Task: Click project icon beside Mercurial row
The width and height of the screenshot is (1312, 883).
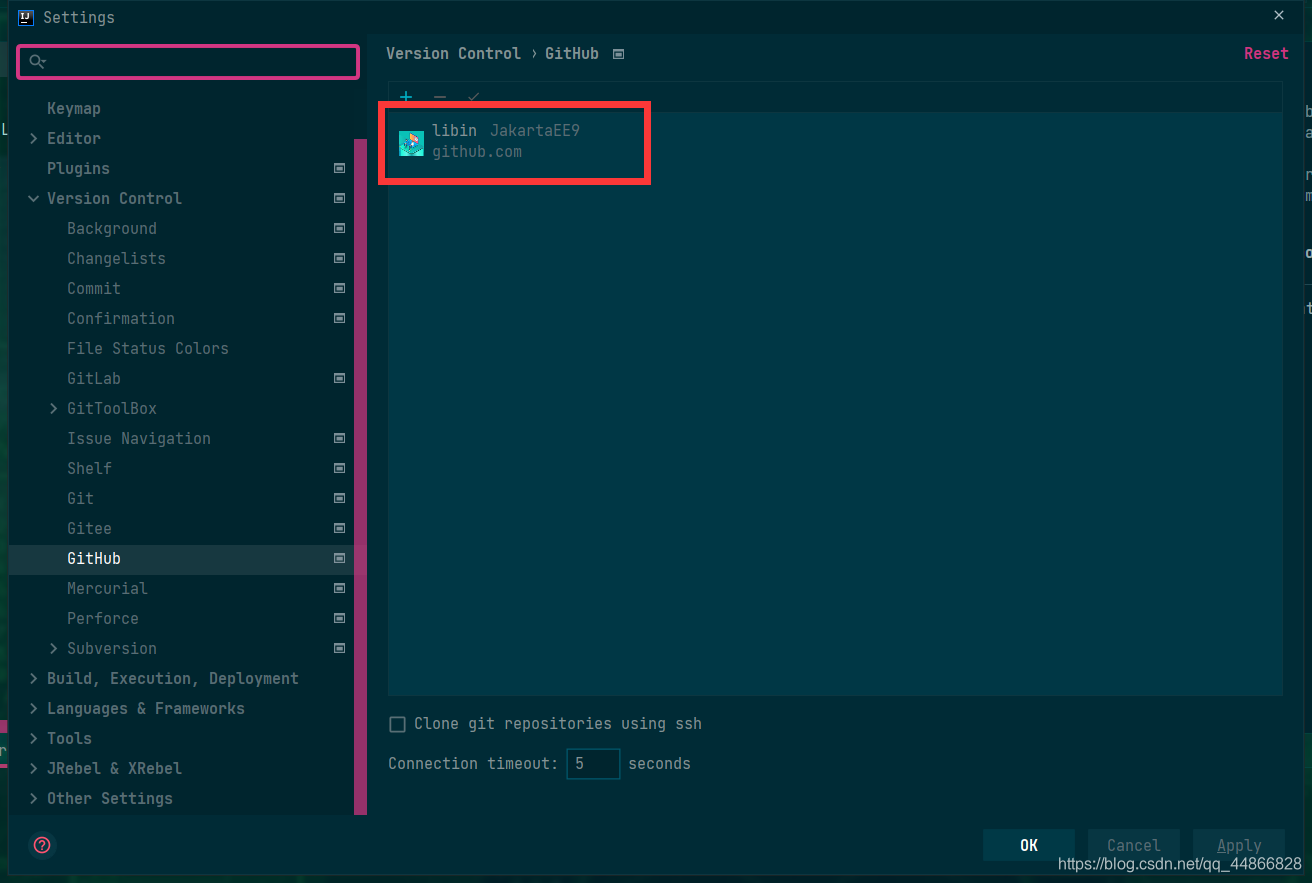Action: pyautogui.click(x=340, y=588)
